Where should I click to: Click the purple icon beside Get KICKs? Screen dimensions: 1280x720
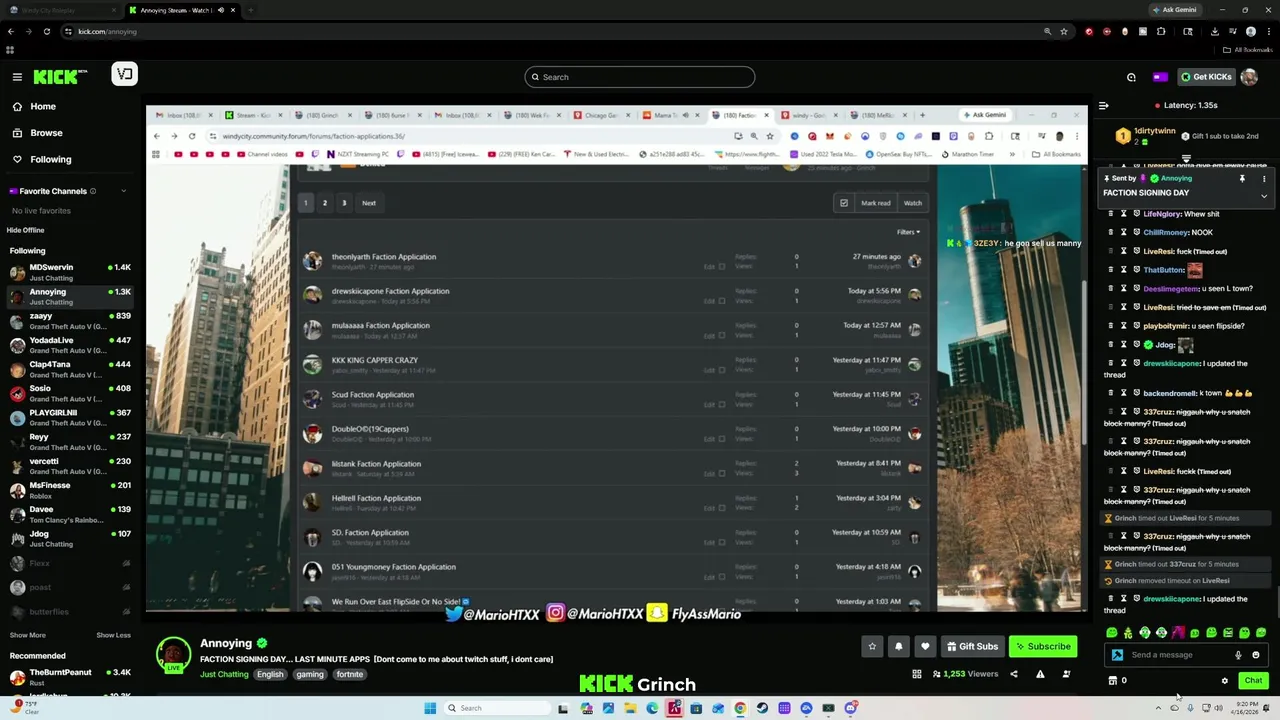pyautogui.click(x=1160, y=77)
